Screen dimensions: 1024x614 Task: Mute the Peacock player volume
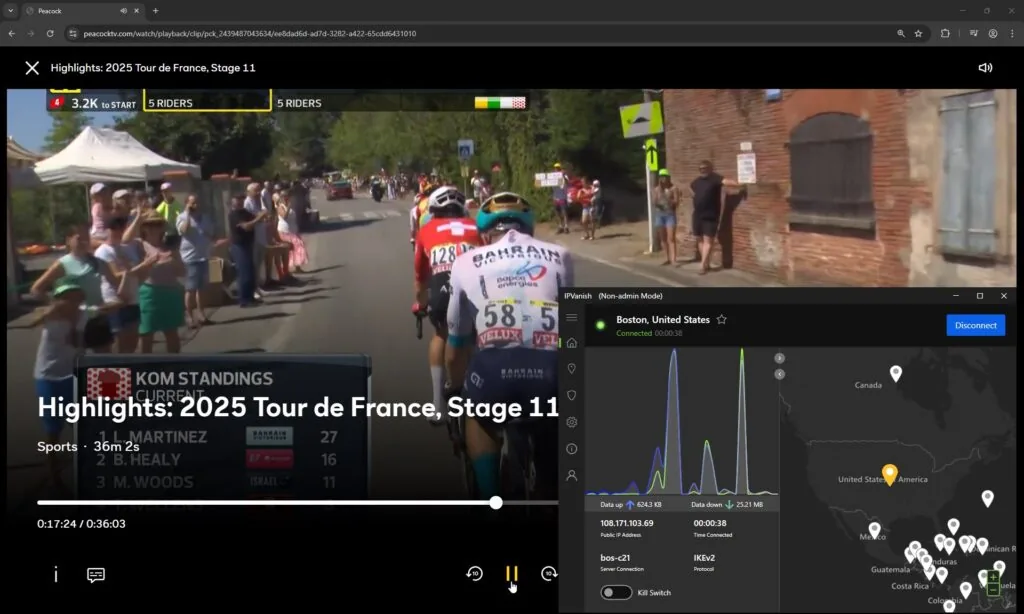tap(985, 68)
